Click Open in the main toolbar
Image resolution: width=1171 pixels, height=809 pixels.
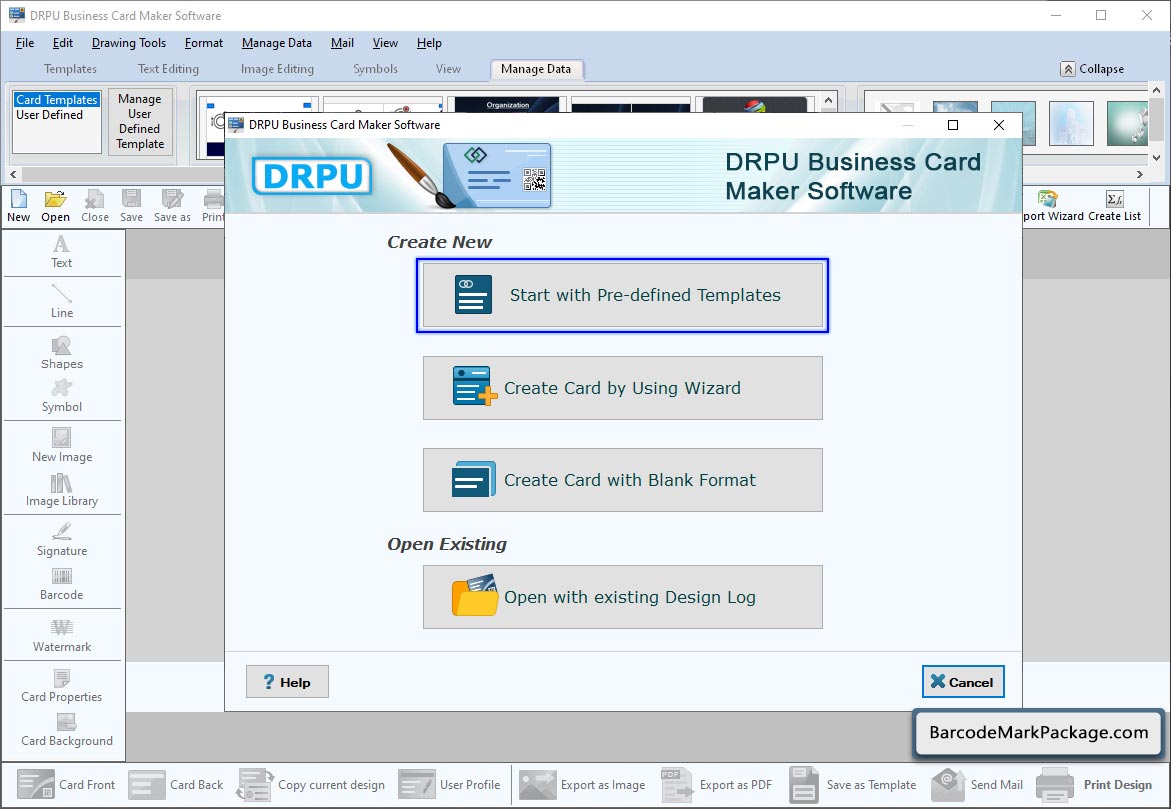click(55, 205)
